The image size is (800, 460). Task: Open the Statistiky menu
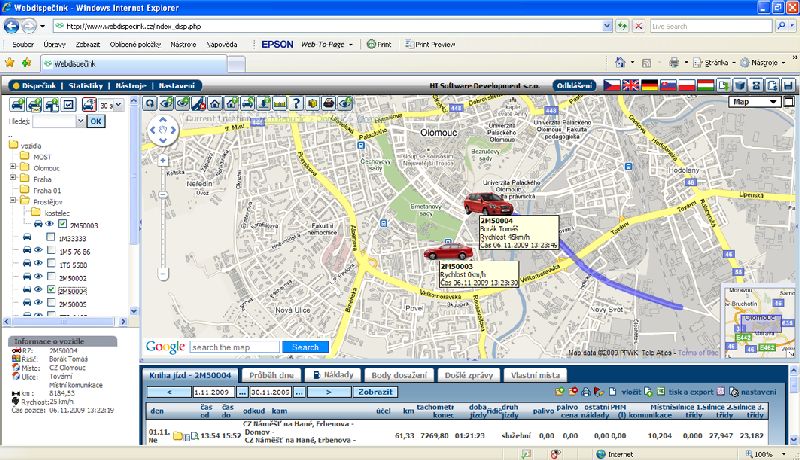(x=86, y=86)
